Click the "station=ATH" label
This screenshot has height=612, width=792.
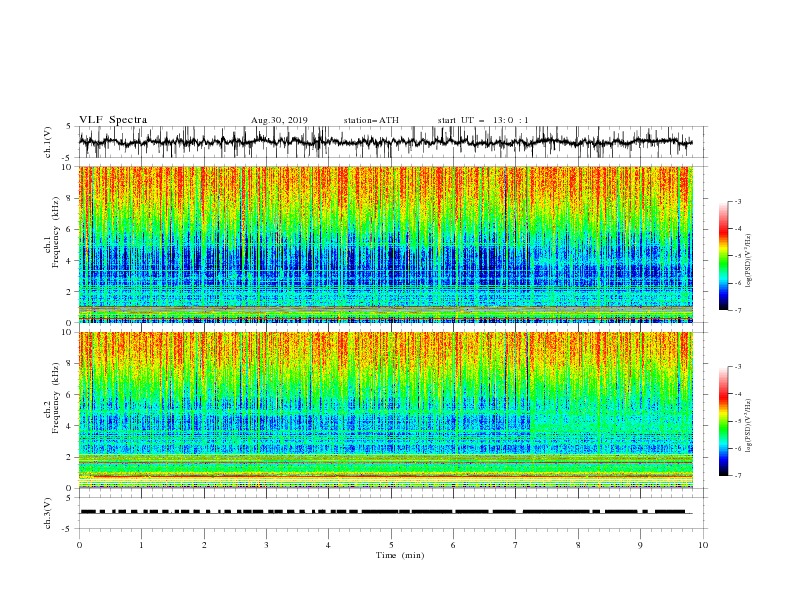[x=371, y=120]
